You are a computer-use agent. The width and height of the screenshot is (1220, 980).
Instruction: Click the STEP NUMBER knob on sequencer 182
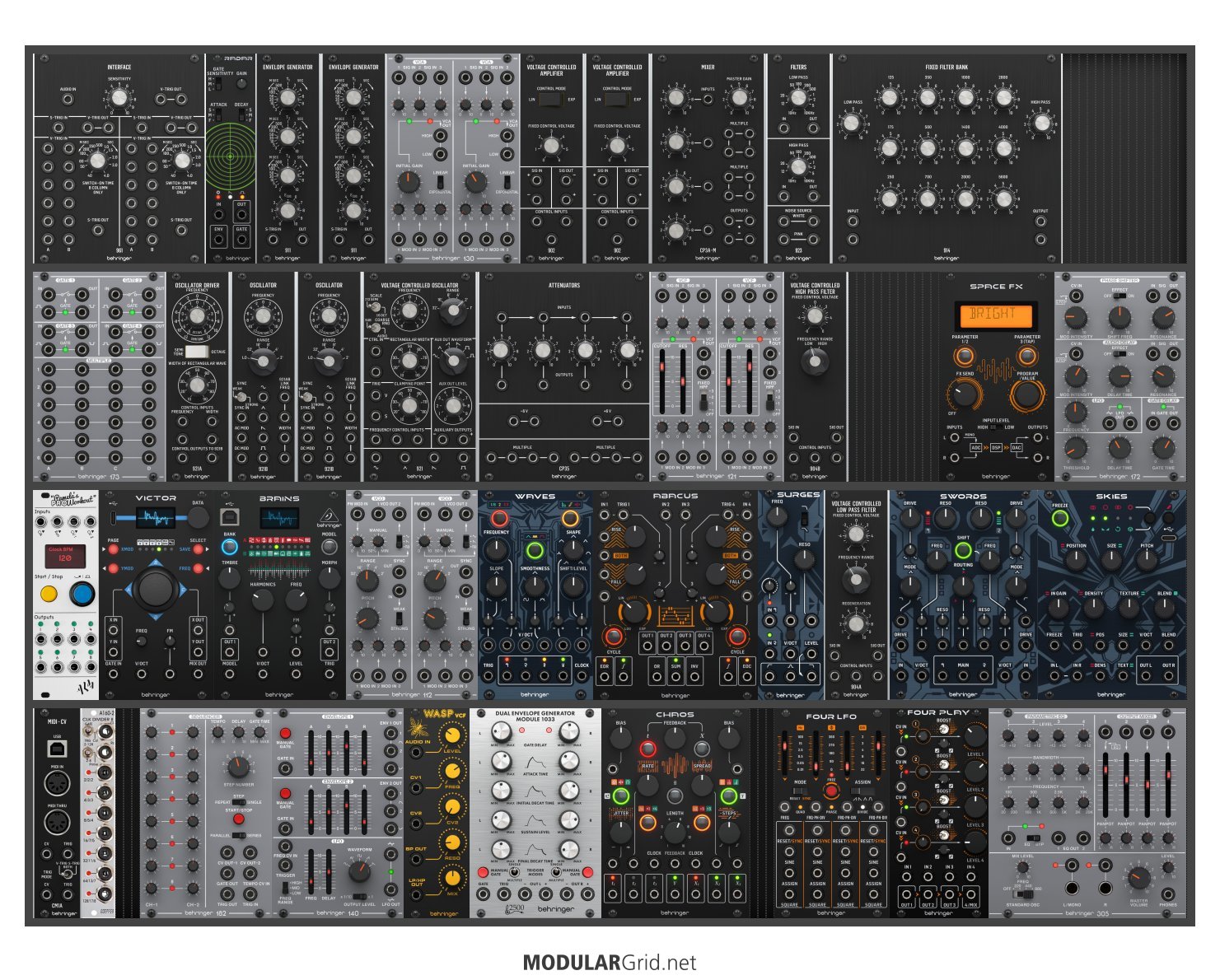[x=238, y=767]
